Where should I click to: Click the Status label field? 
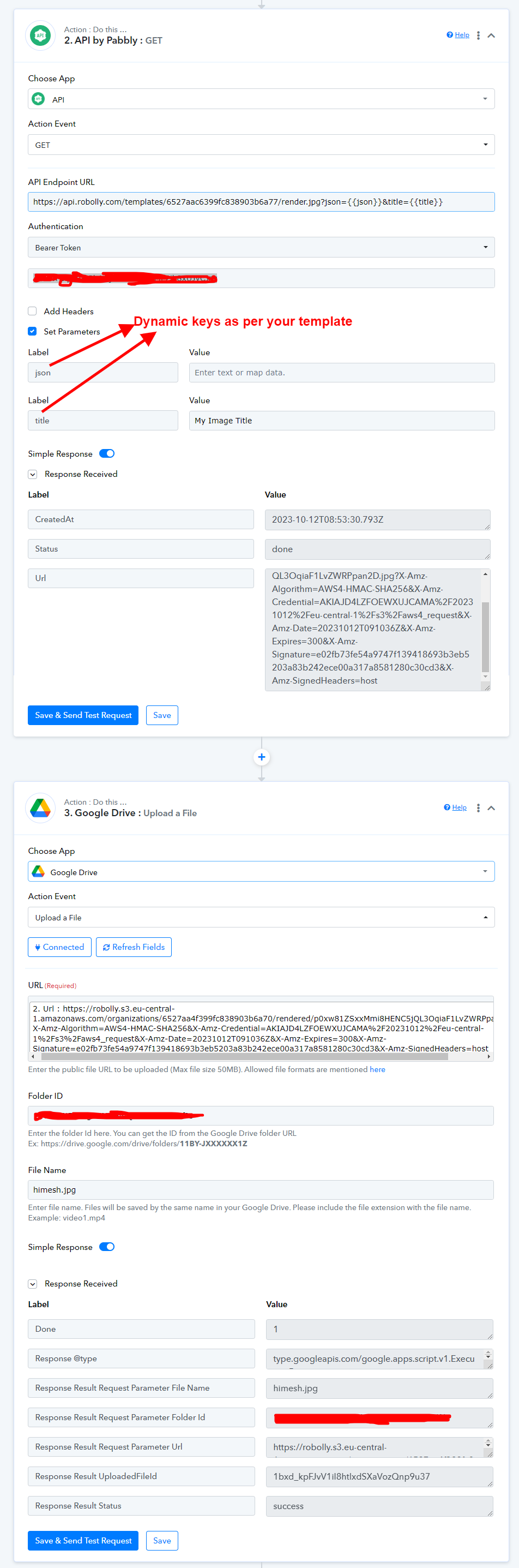141,548
